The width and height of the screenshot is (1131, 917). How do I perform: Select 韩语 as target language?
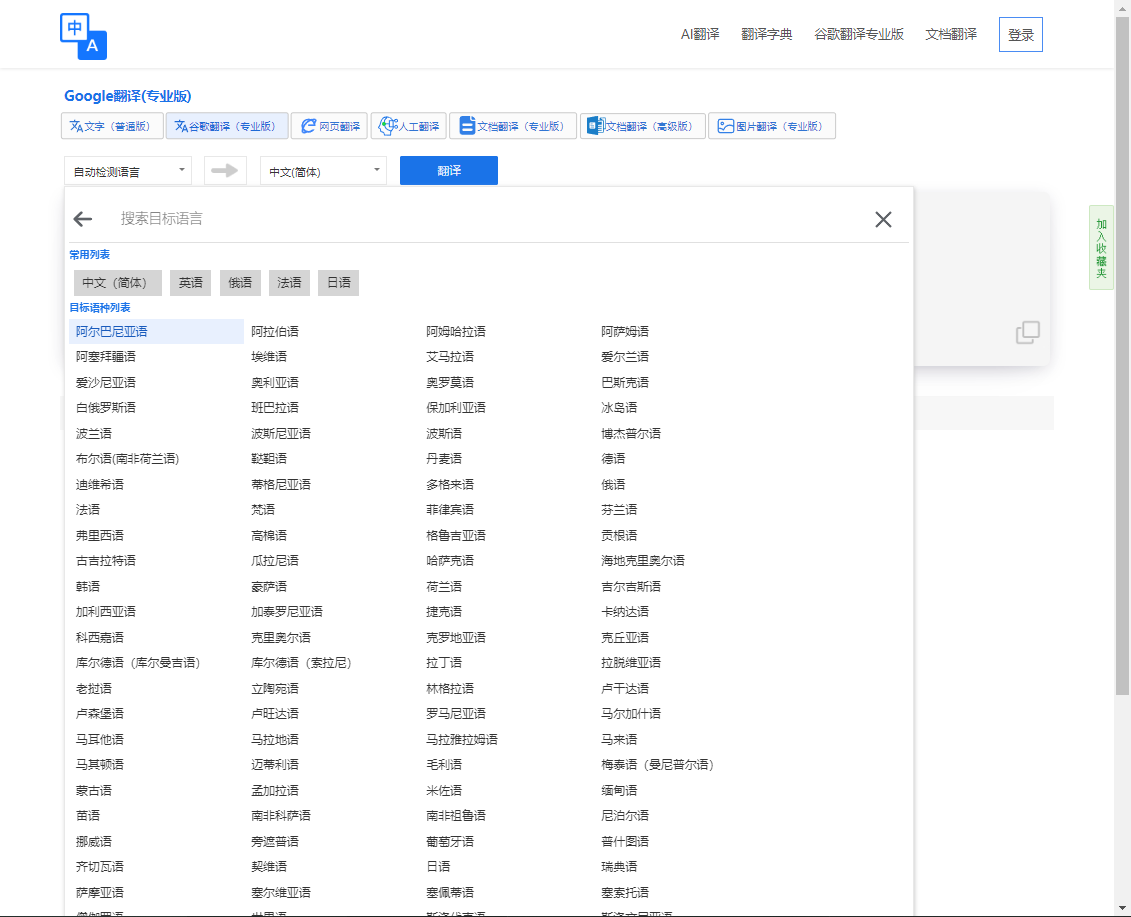pos(88,587)
